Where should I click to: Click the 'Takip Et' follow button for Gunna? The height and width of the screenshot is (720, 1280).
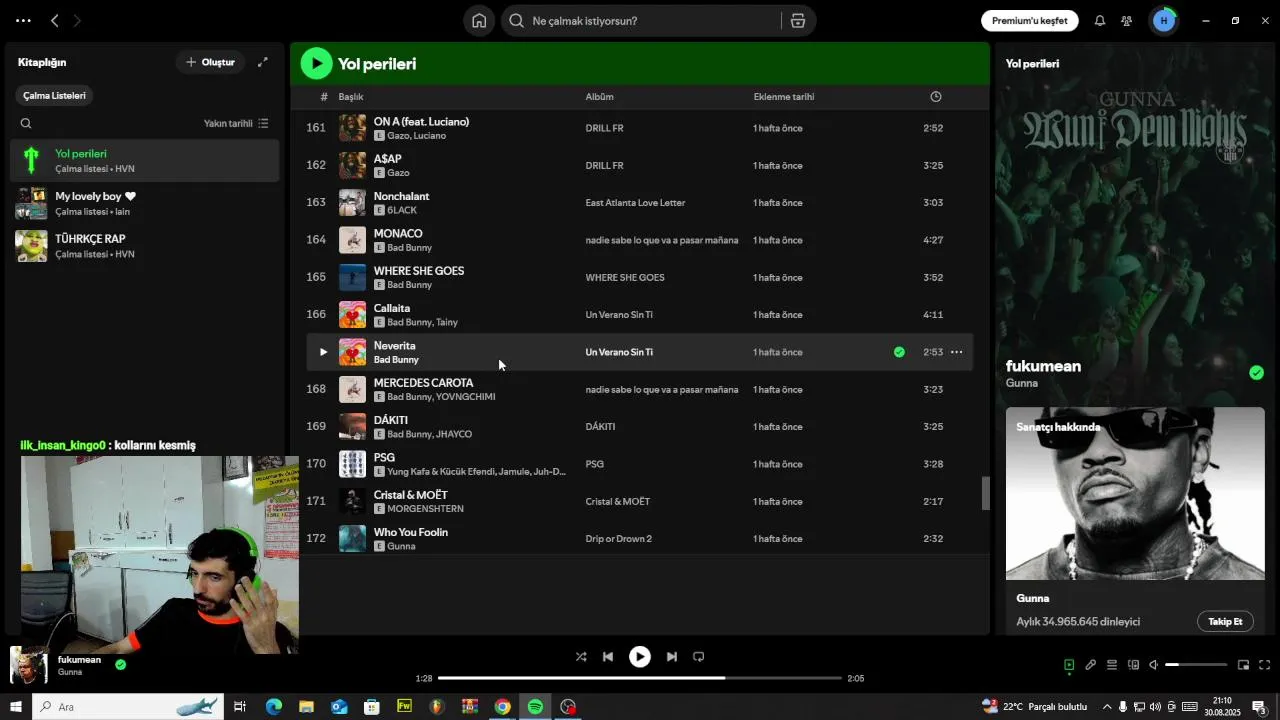click(1225, 621)
